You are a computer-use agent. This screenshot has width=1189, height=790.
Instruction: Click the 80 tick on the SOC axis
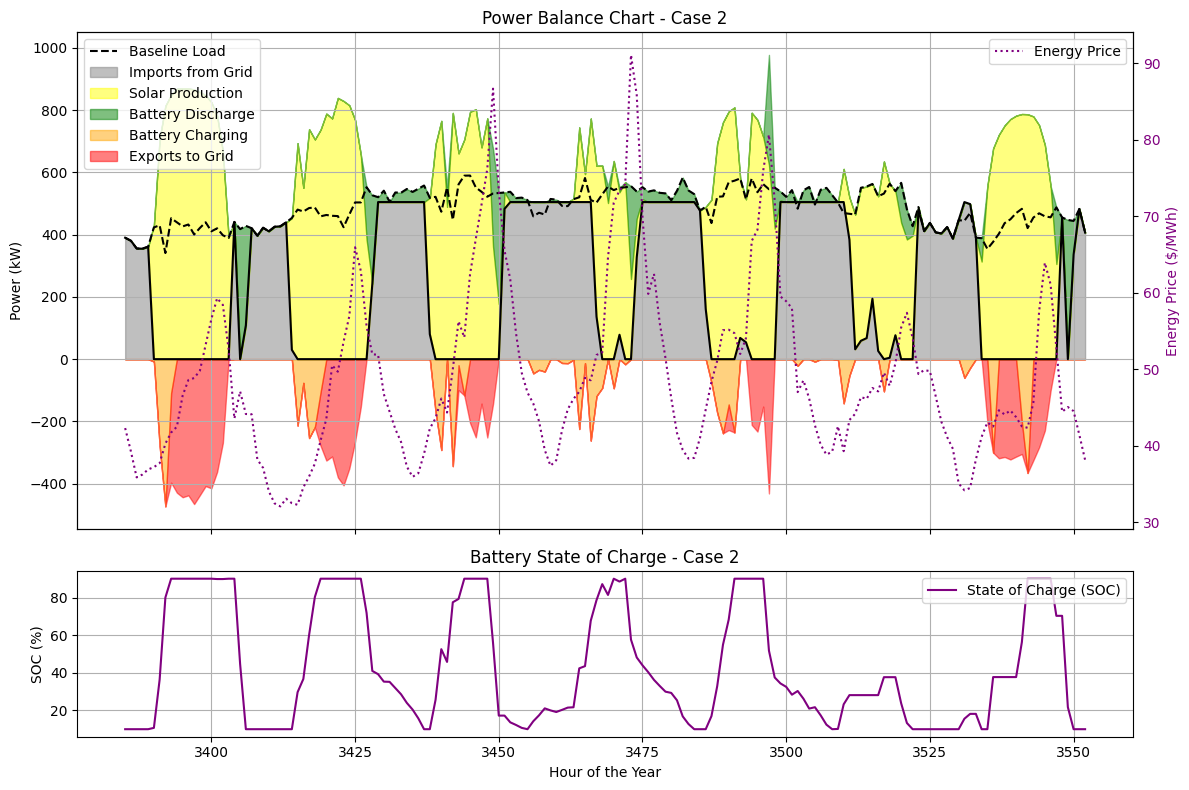tap(58, 598)
